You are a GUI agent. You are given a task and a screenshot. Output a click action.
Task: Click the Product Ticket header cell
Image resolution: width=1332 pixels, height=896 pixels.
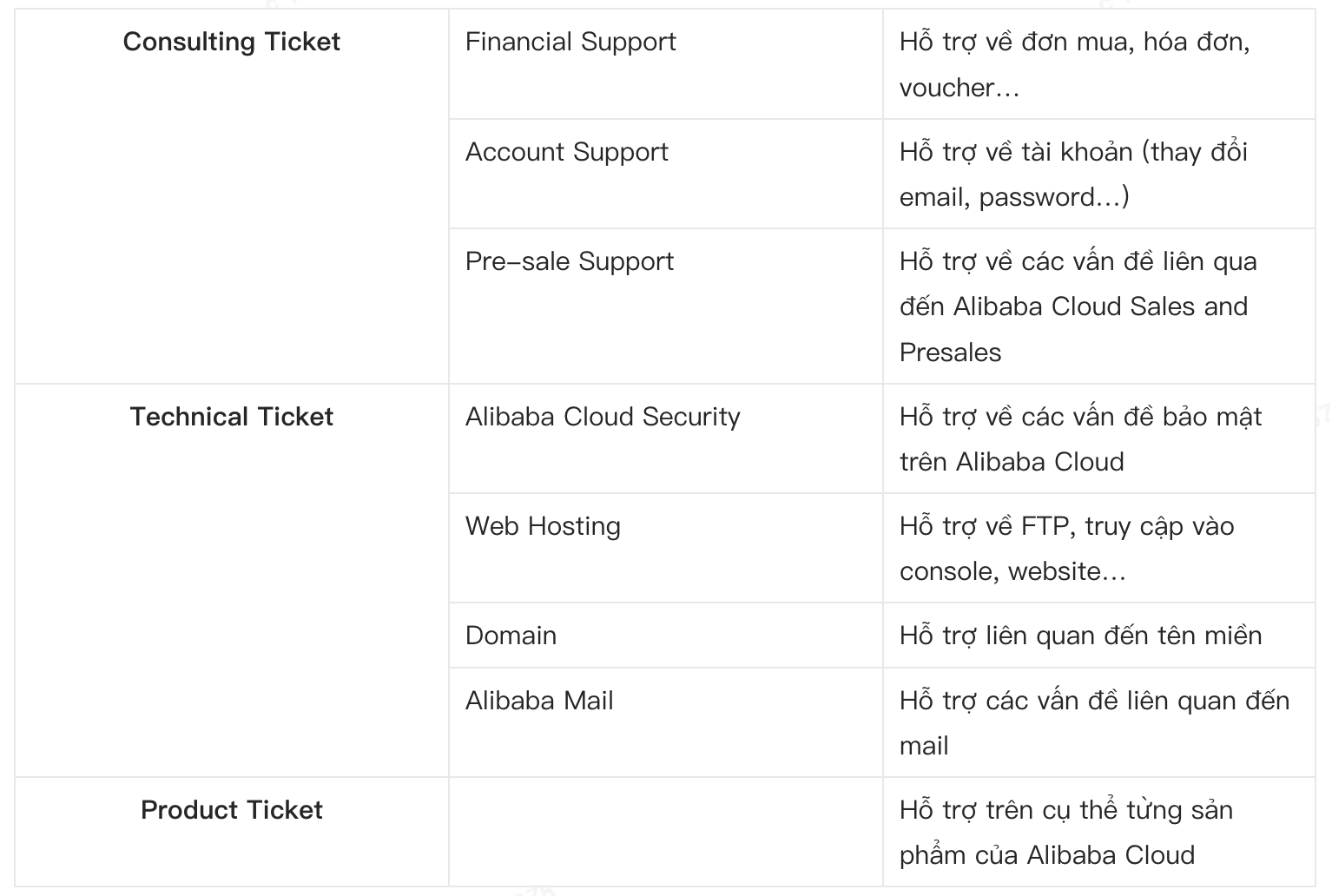click(x=232, y=810)
